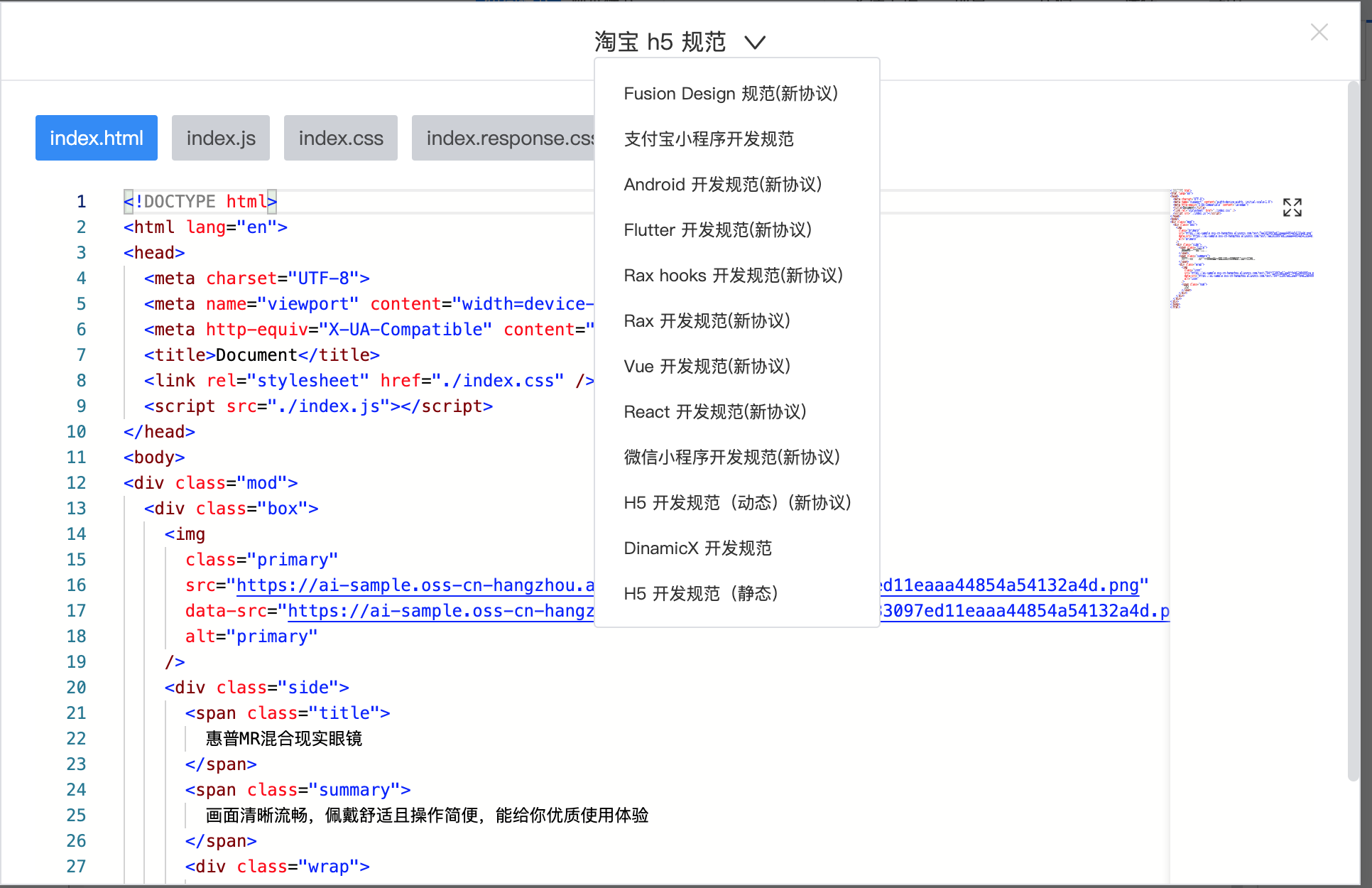This screenshot has width=1372, height=888.
Task: Click the <span class="title"> line
Action: [x=288, y=713]
